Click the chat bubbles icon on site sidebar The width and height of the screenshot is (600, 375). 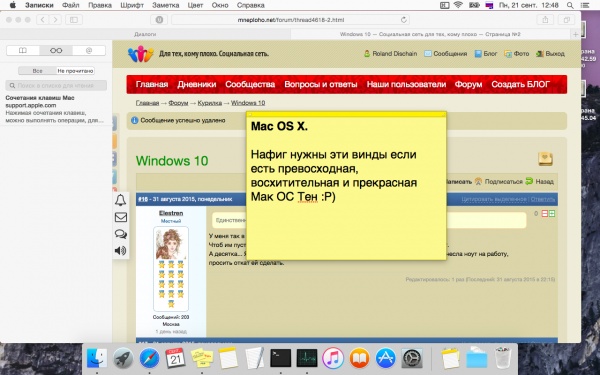(121, 234)
